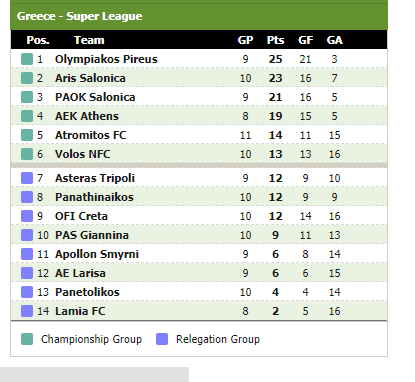
Task: Click the purple square next to Lamia FC
Action: coord(27,311)
